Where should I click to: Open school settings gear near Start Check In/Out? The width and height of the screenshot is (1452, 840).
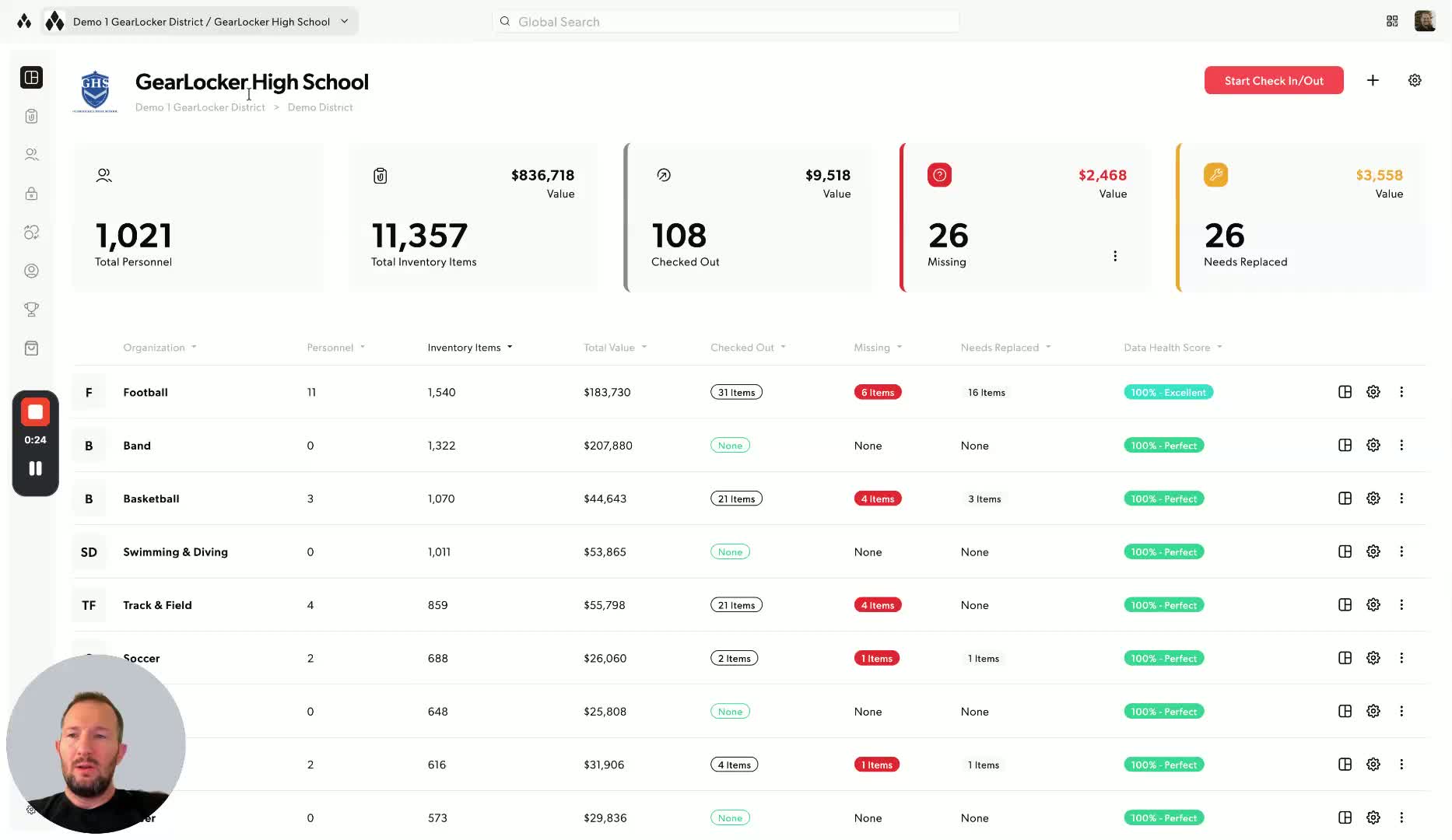pyautogui.click(x=1415, y=80)
